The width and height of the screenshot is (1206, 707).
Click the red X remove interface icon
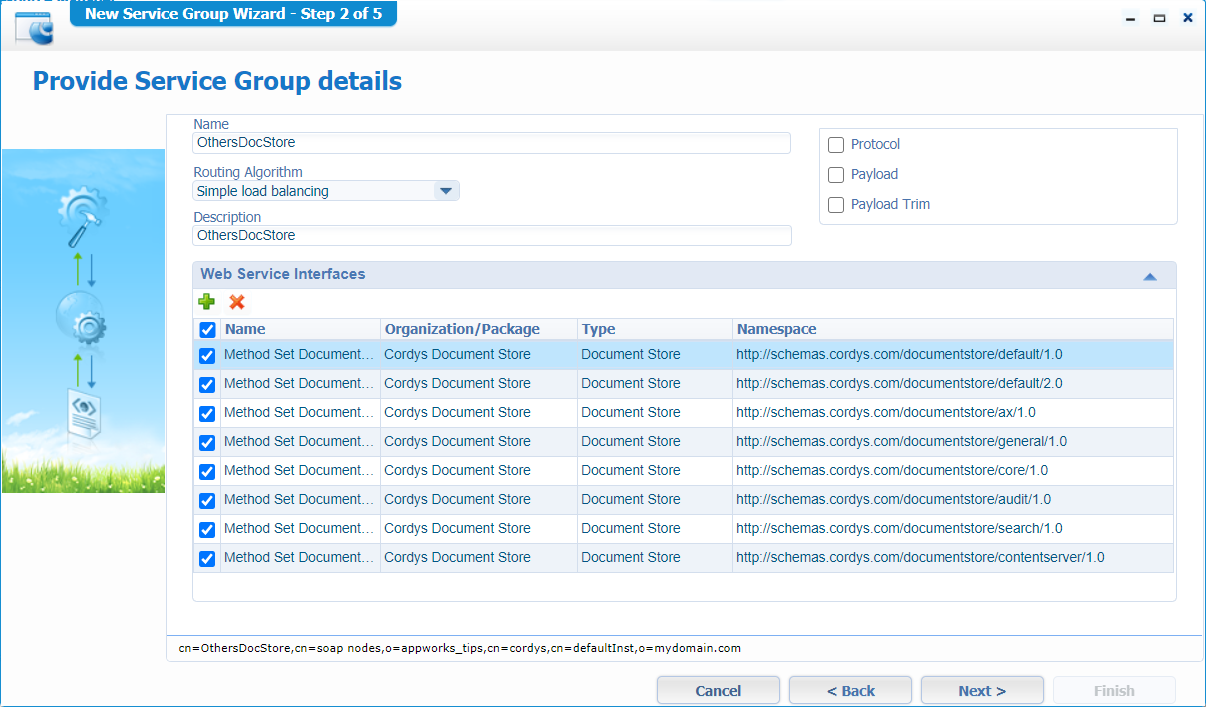tap(237, 302)
